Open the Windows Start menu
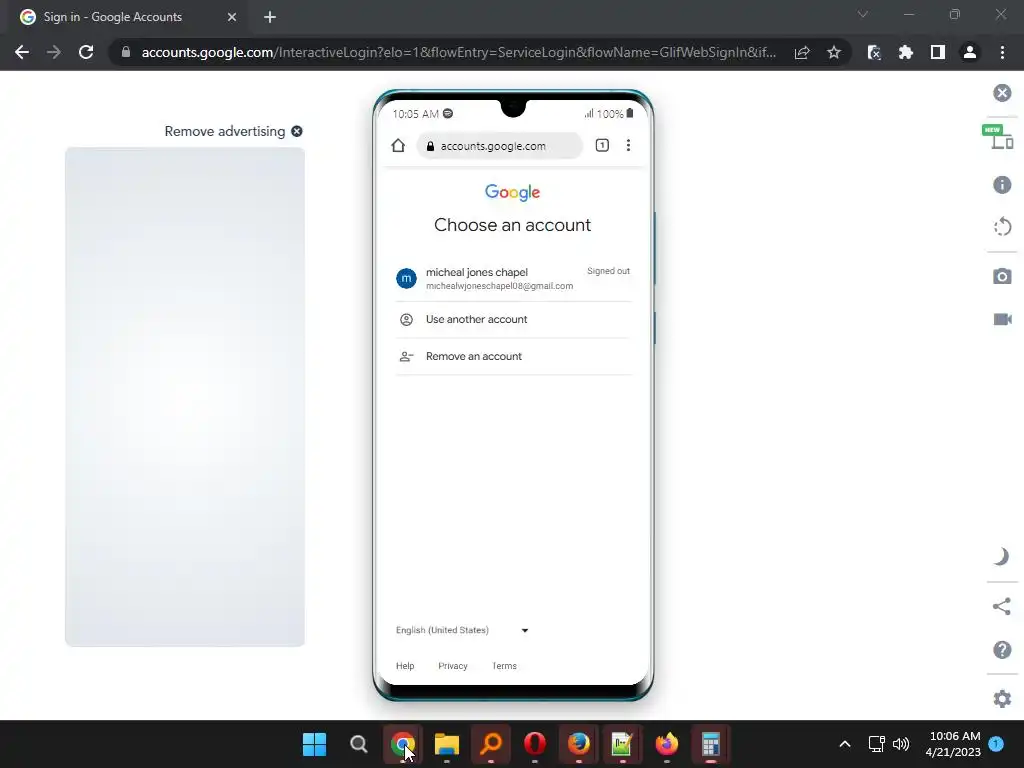Image resolution: width=1024 pixels, height=768 pixels. coord(314,744)
